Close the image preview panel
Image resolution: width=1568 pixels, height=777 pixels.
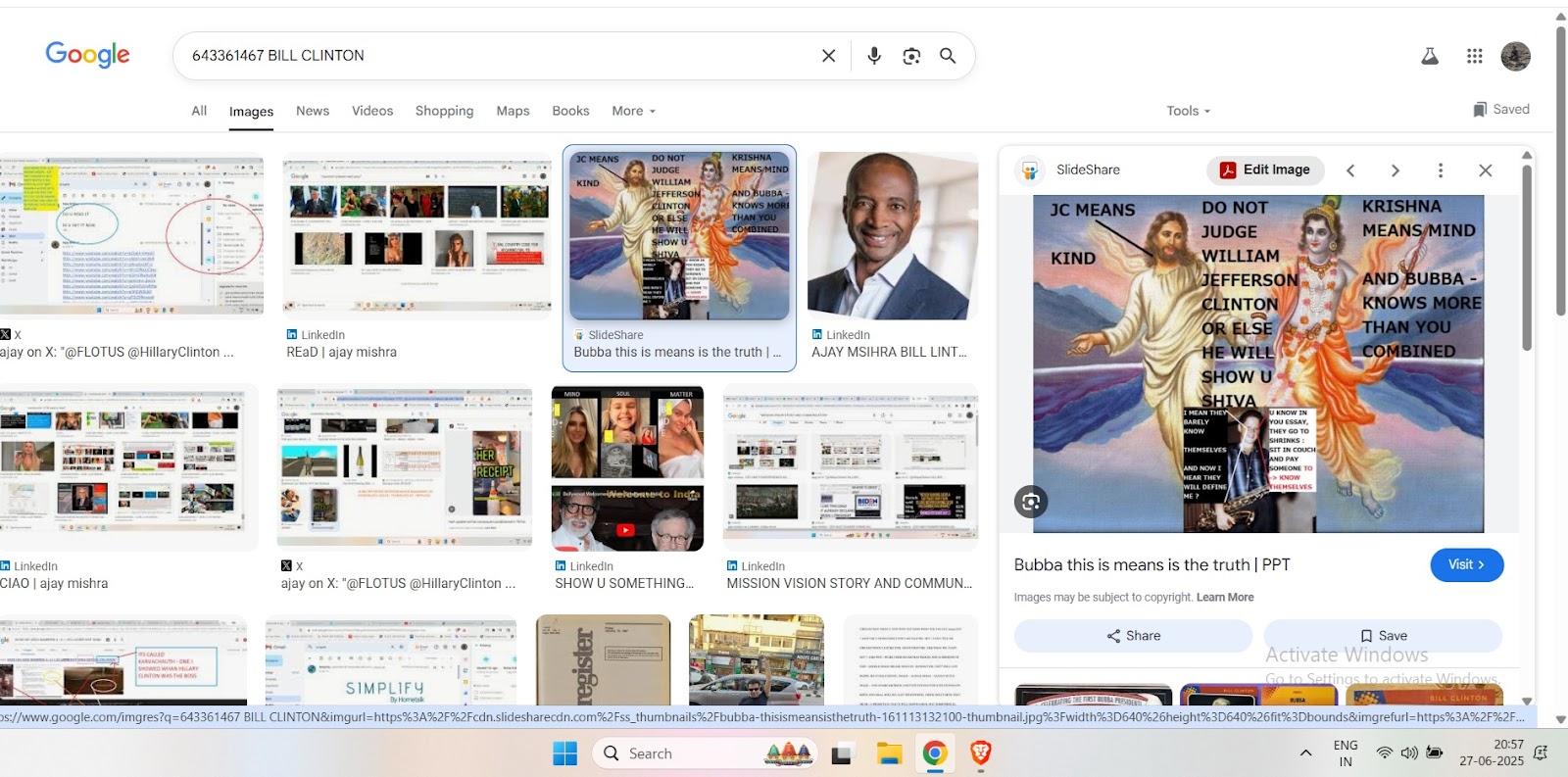pos(1485,170)
